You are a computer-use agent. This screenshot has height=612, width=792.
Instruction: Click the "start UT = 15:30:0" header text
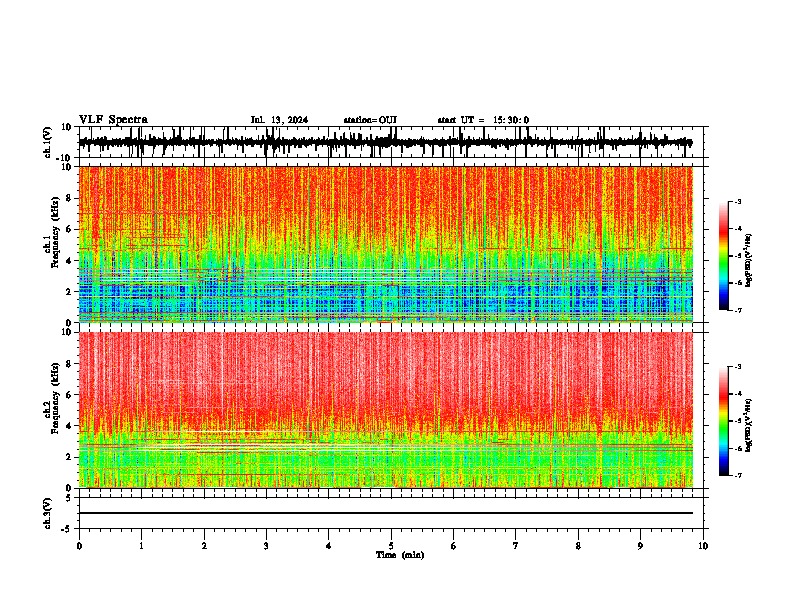coord(483,120)
